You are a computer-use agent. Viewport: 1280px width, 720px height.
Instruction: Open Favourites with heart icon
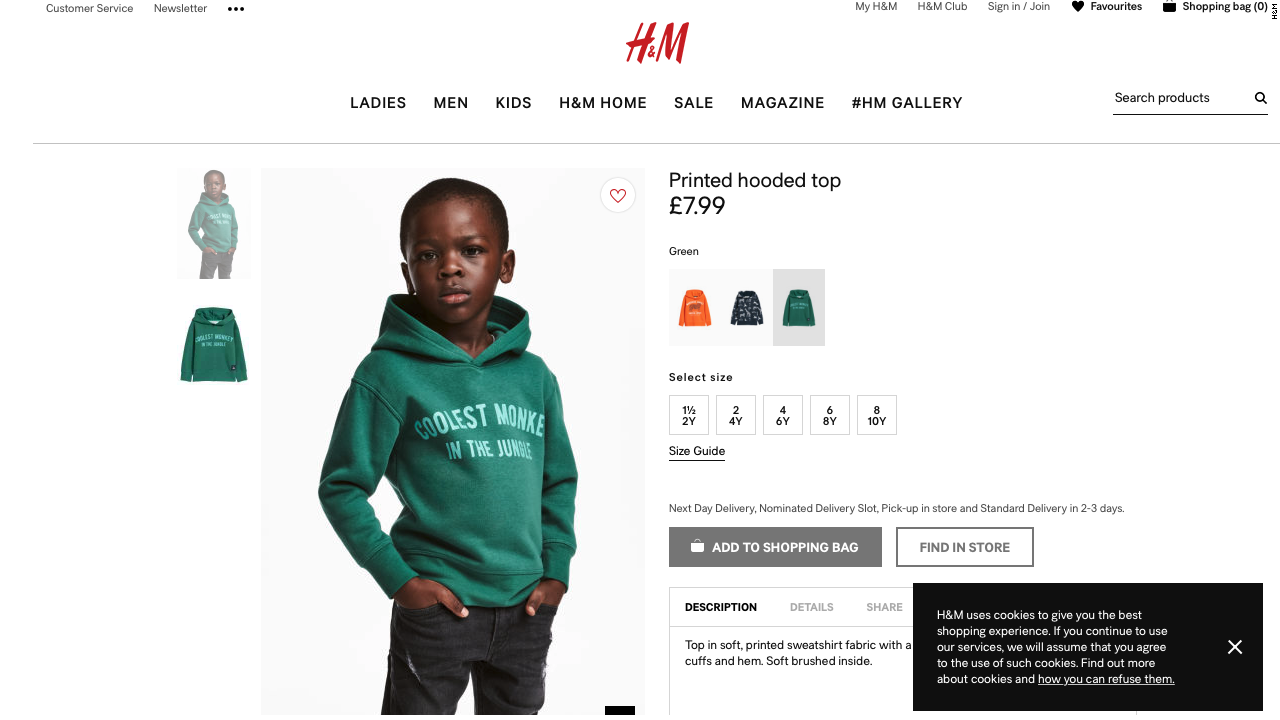[x=1106, y=7]
